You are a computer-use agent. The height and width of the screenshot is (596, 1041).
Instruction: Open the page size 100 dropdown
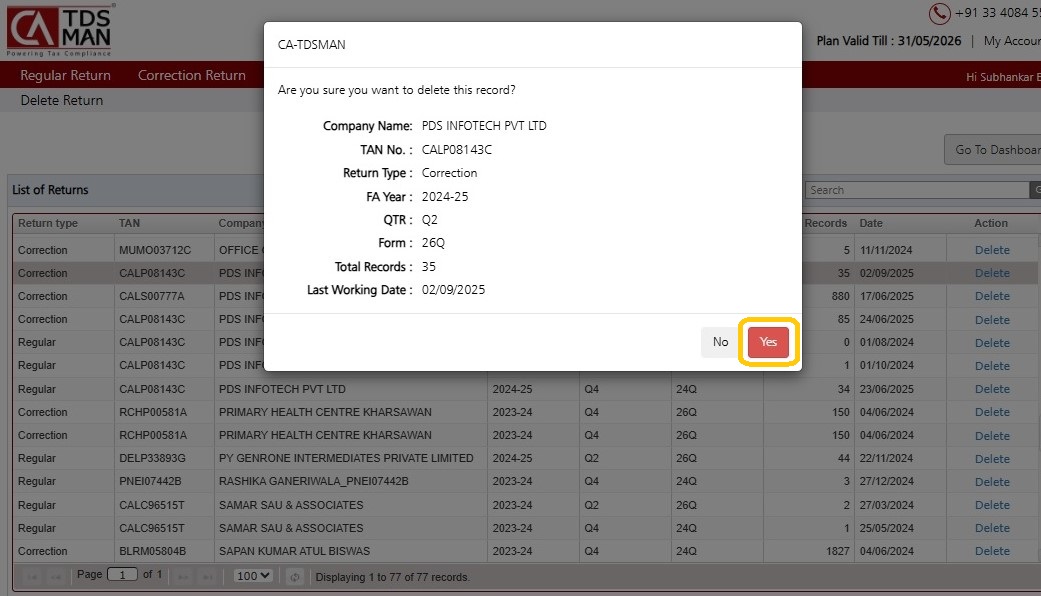253,576
